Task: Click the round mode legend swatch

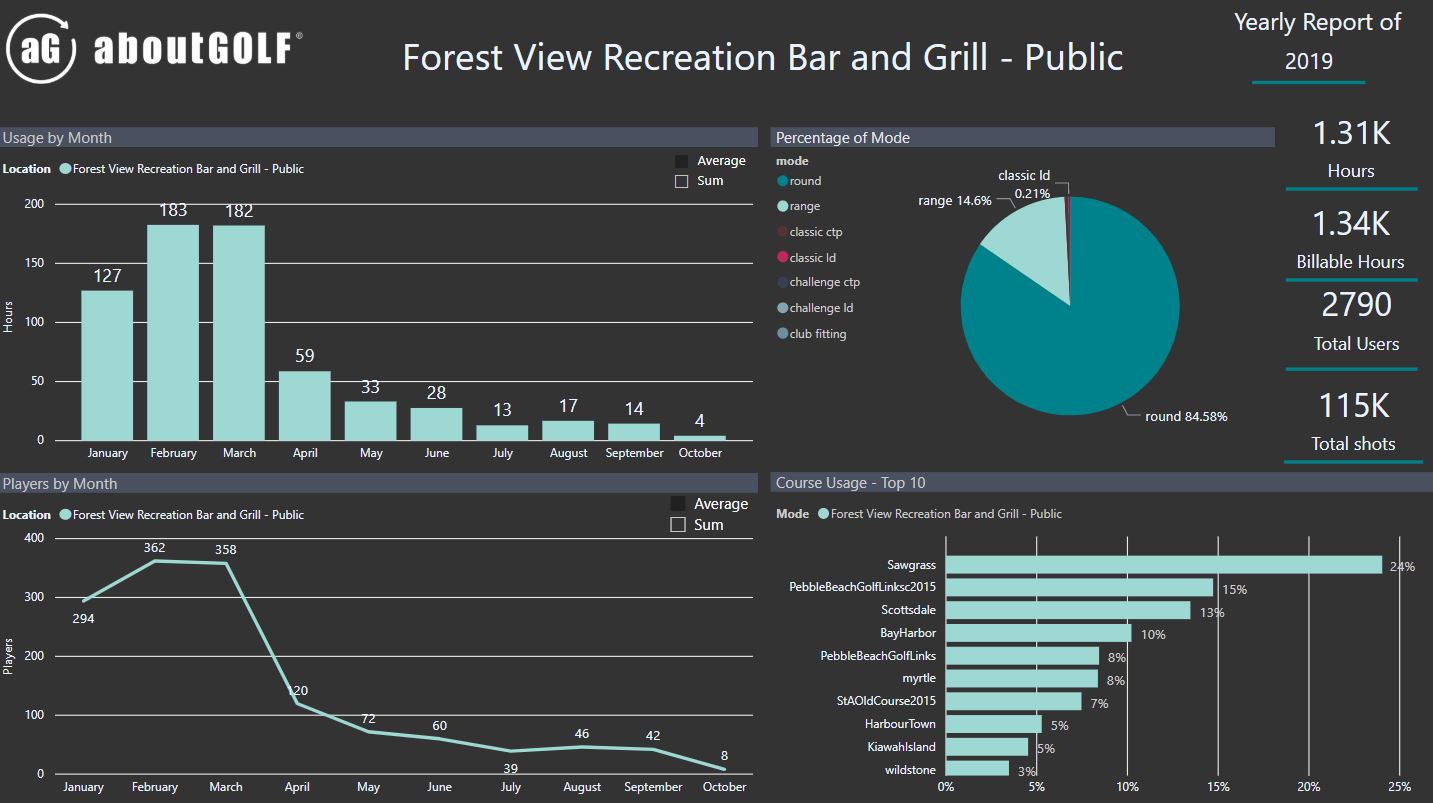Action: click(783, 181)
